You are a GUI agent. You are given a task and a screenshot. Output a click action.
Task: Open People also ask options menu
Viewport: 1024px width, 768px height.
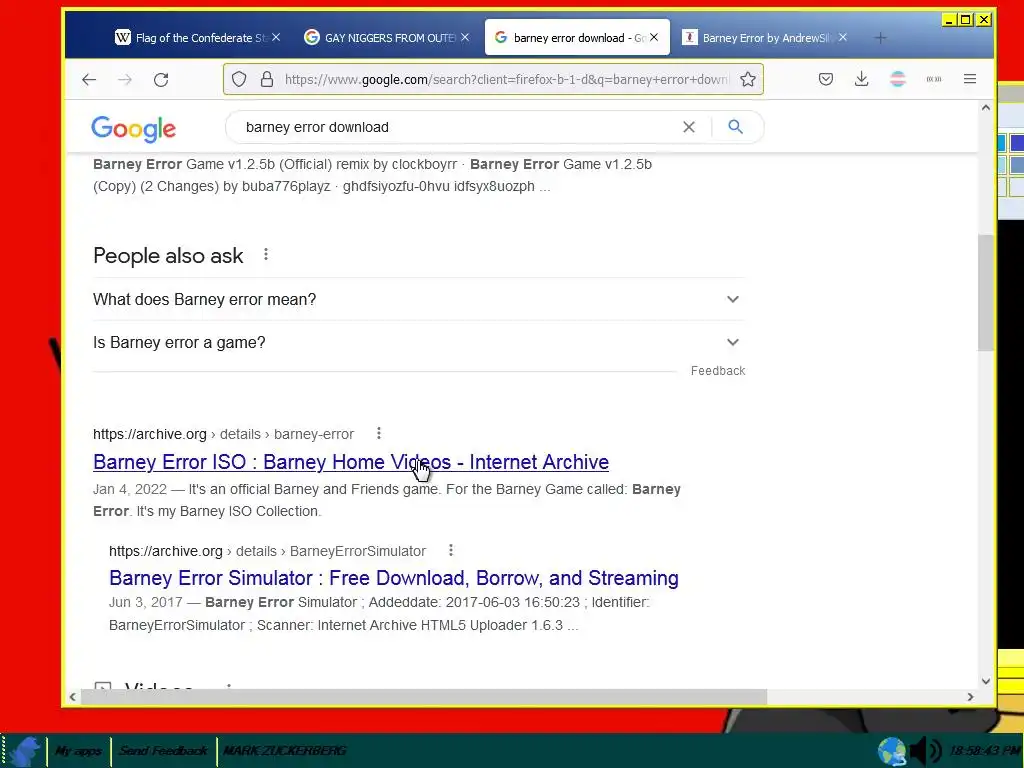click(x=266, y=255)
